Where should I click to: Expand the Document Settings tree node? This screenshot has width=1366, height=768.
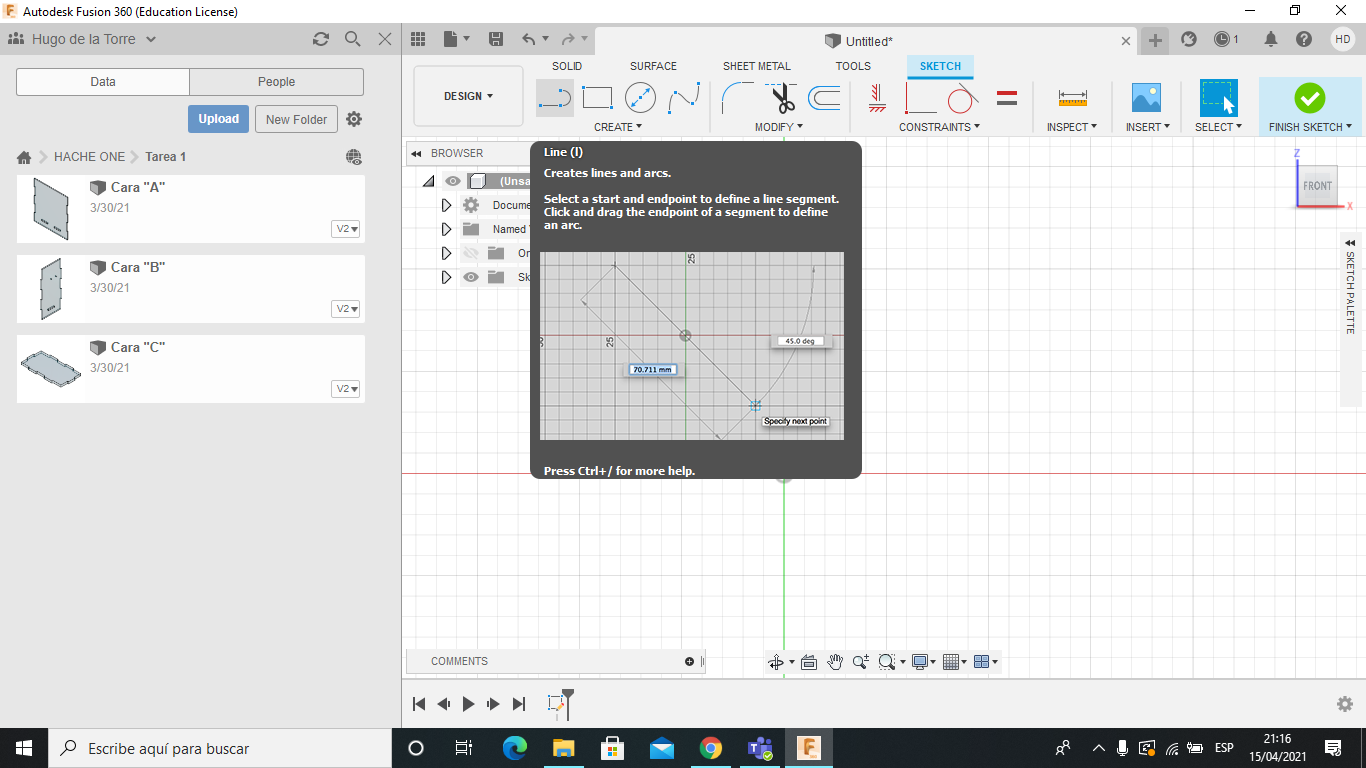point(447,205)
